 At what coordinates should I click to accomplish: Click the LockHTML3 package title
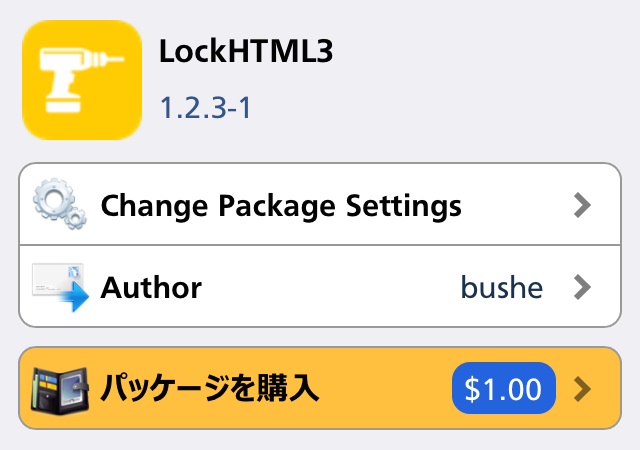246,51
